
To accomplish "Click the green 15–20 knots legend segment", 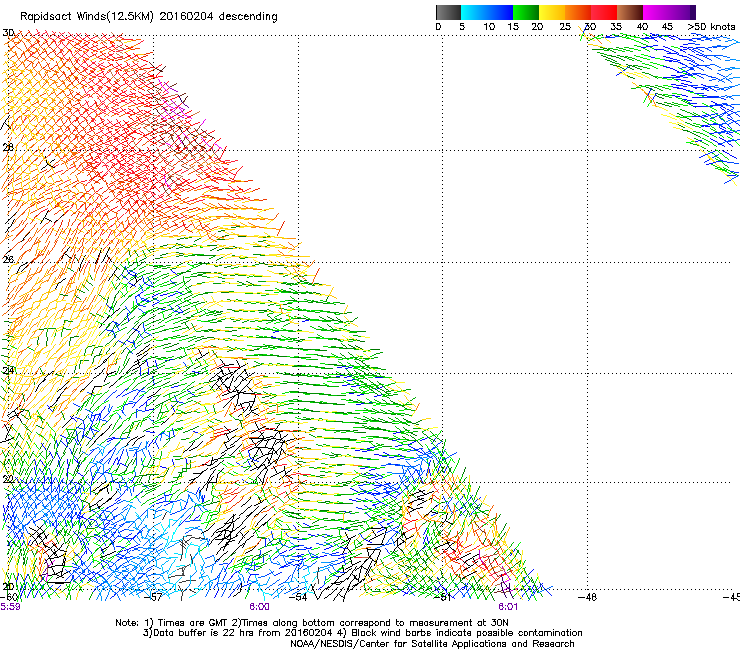I will tap(526, 12).
